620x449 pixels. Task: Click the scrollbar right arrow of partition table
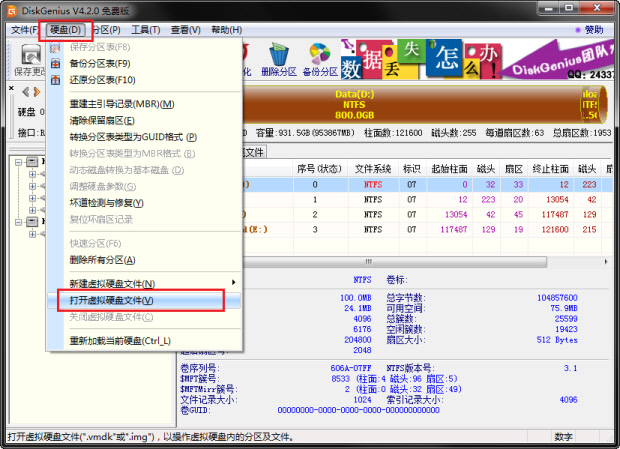click(x=606, y=262)
